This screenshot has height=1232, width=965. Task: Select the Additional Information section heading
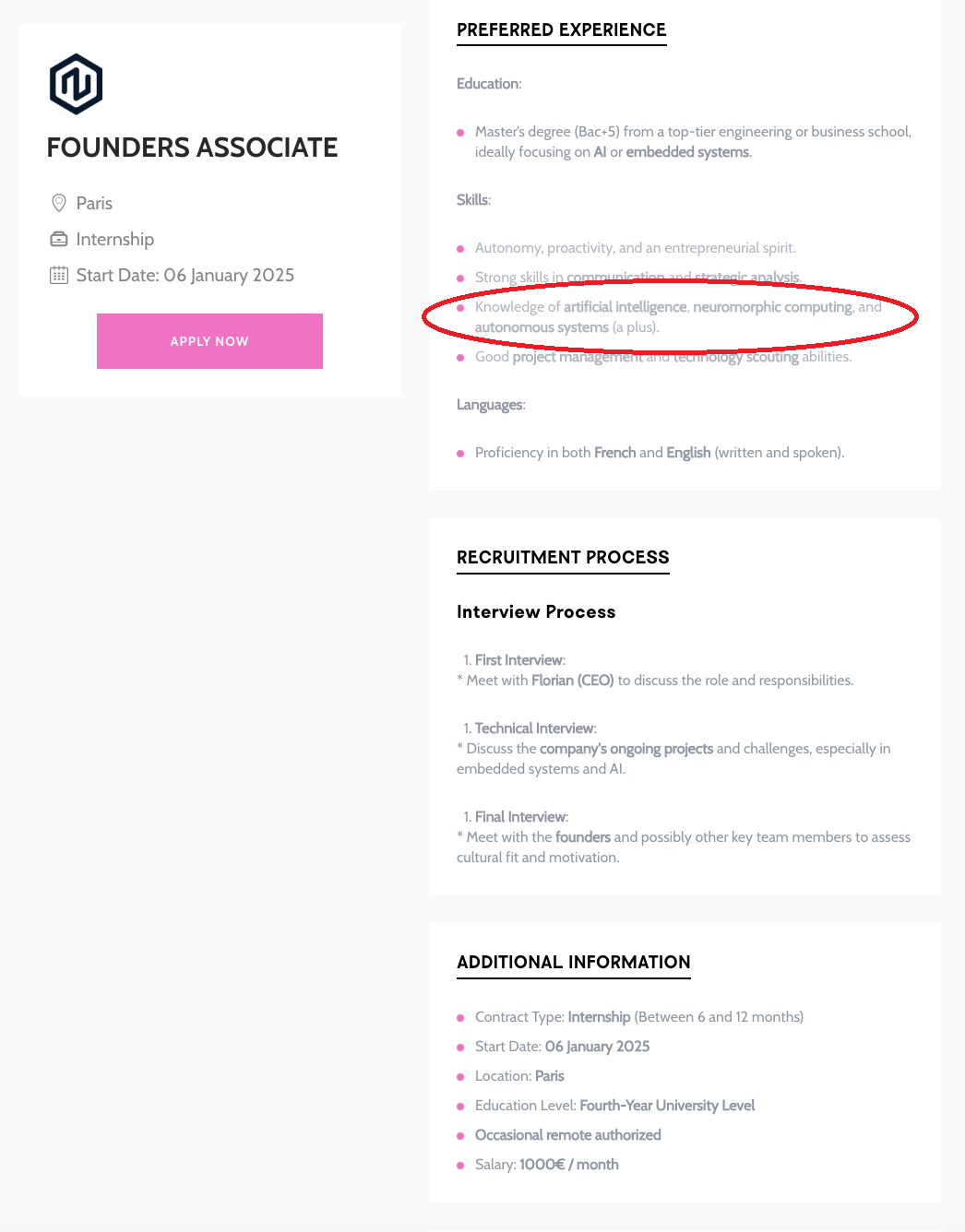(x=573, y=962)
